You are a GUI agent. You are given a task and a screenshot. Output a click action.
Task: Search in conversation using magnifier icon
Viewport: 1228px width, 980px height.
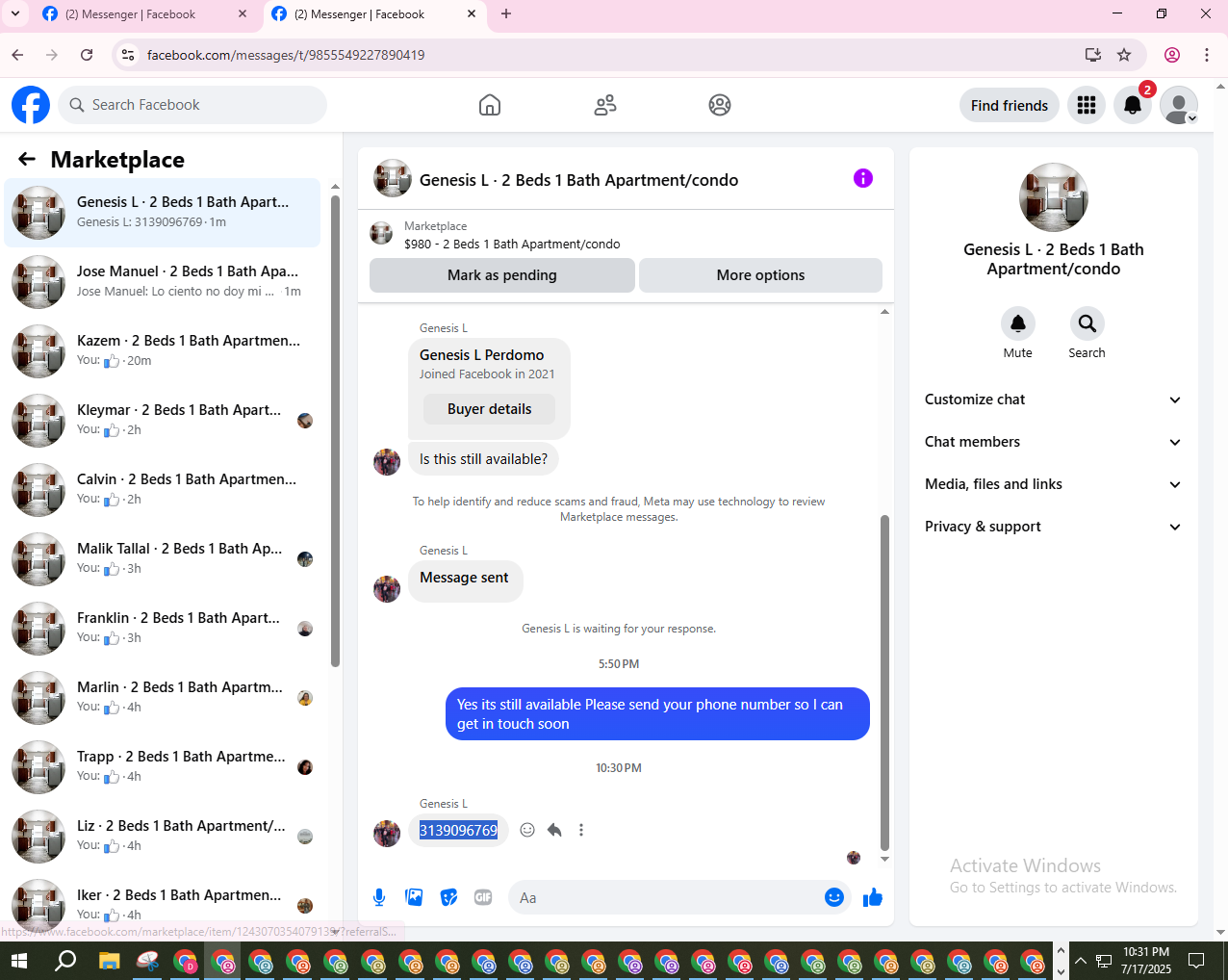coord(1087,323)
